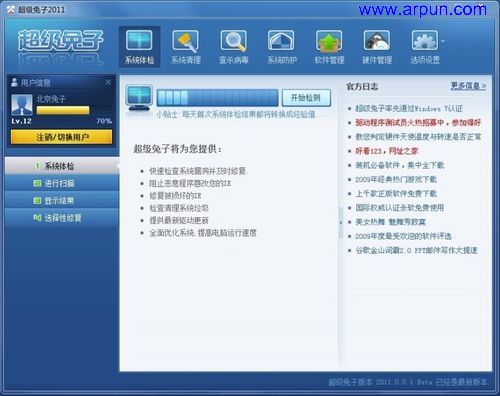Click the green icon beside 进行扫描
This screenshot has width=500, height=396.
click(37, 183)
